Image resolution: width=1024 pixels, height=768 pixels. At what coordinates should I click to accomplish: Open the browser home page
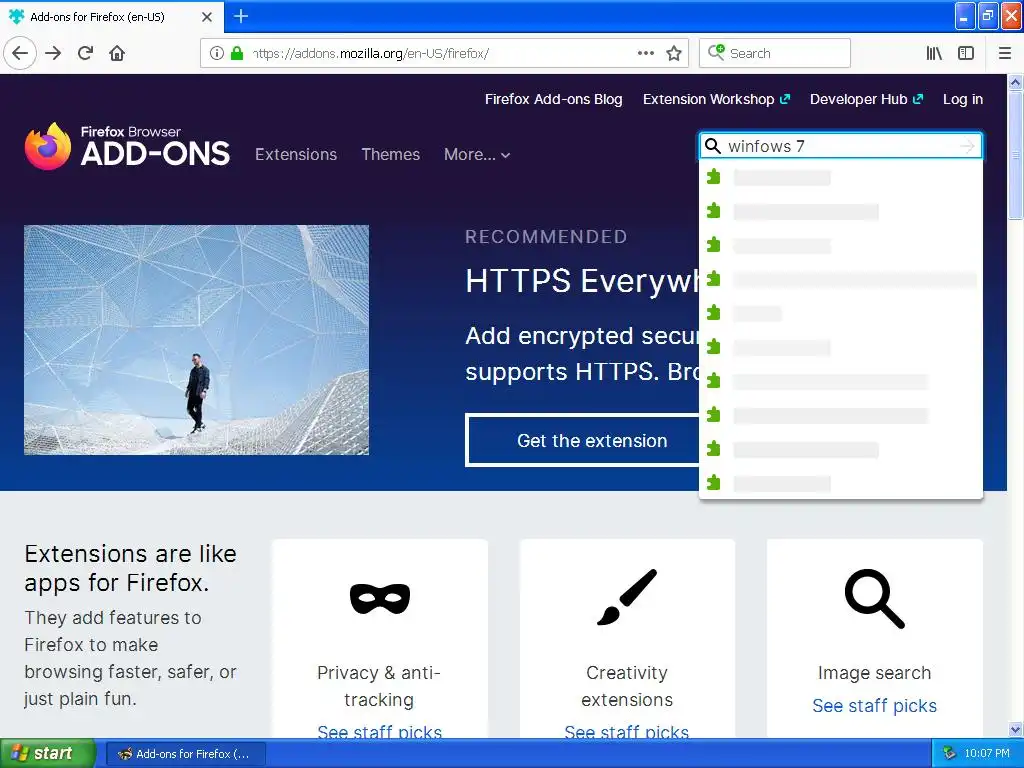click(117, 53)
